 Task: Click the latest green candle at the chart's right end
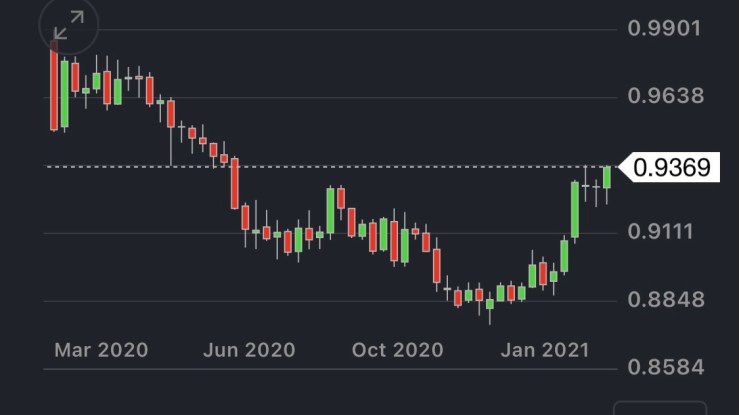tap(606, 177)
